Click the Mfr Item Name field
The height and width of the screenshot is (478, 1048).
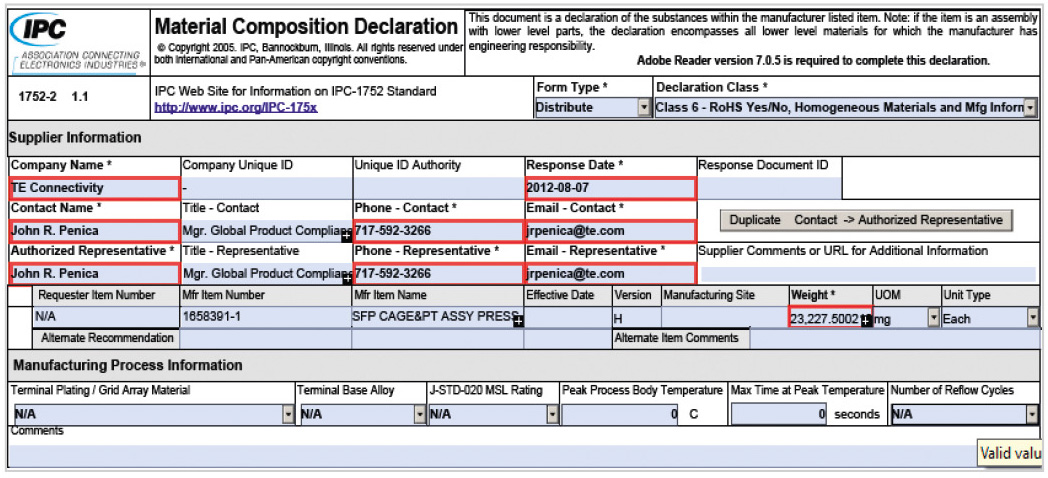(437, 318)
